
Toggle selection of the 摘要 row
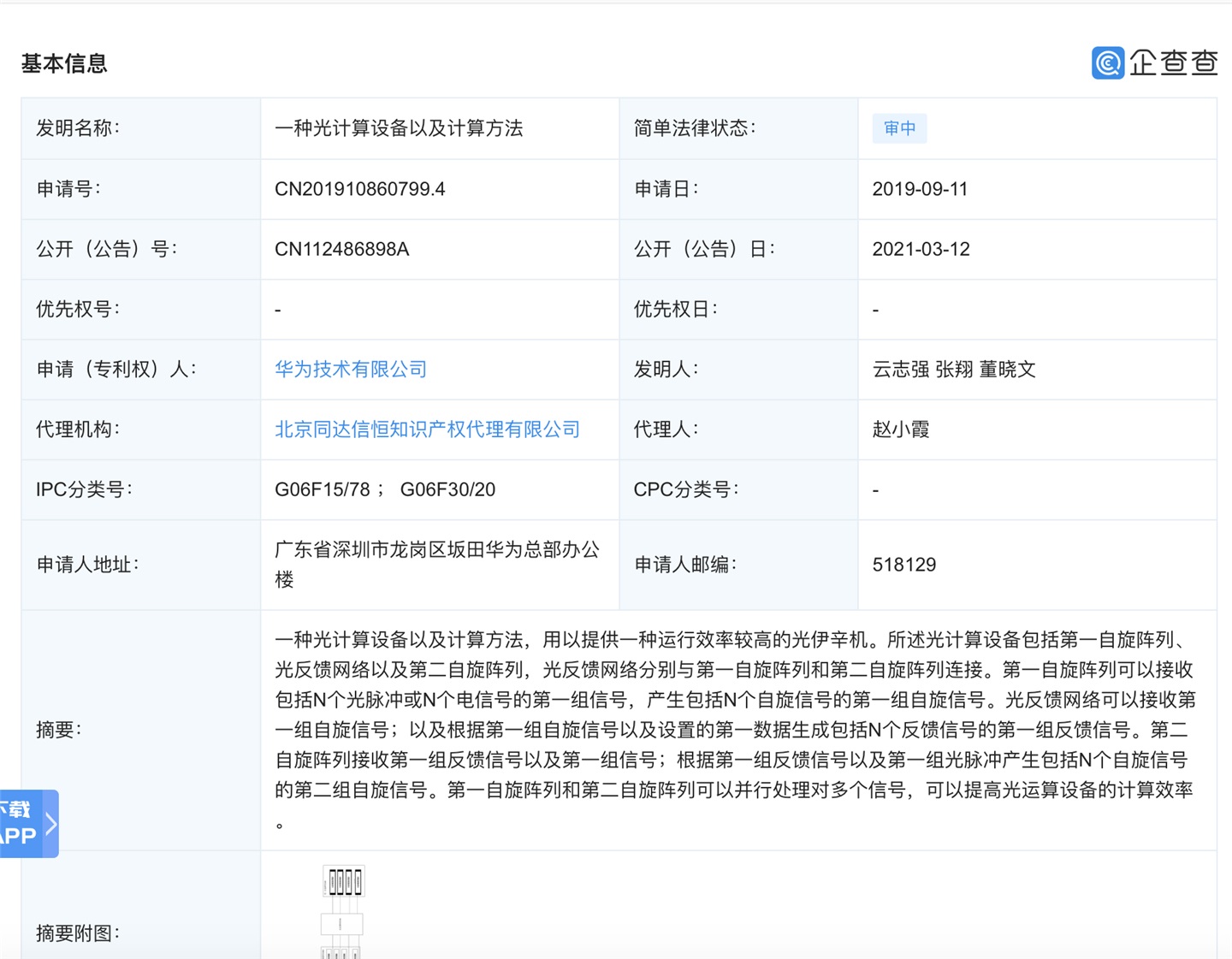click(x=58, y=729)
